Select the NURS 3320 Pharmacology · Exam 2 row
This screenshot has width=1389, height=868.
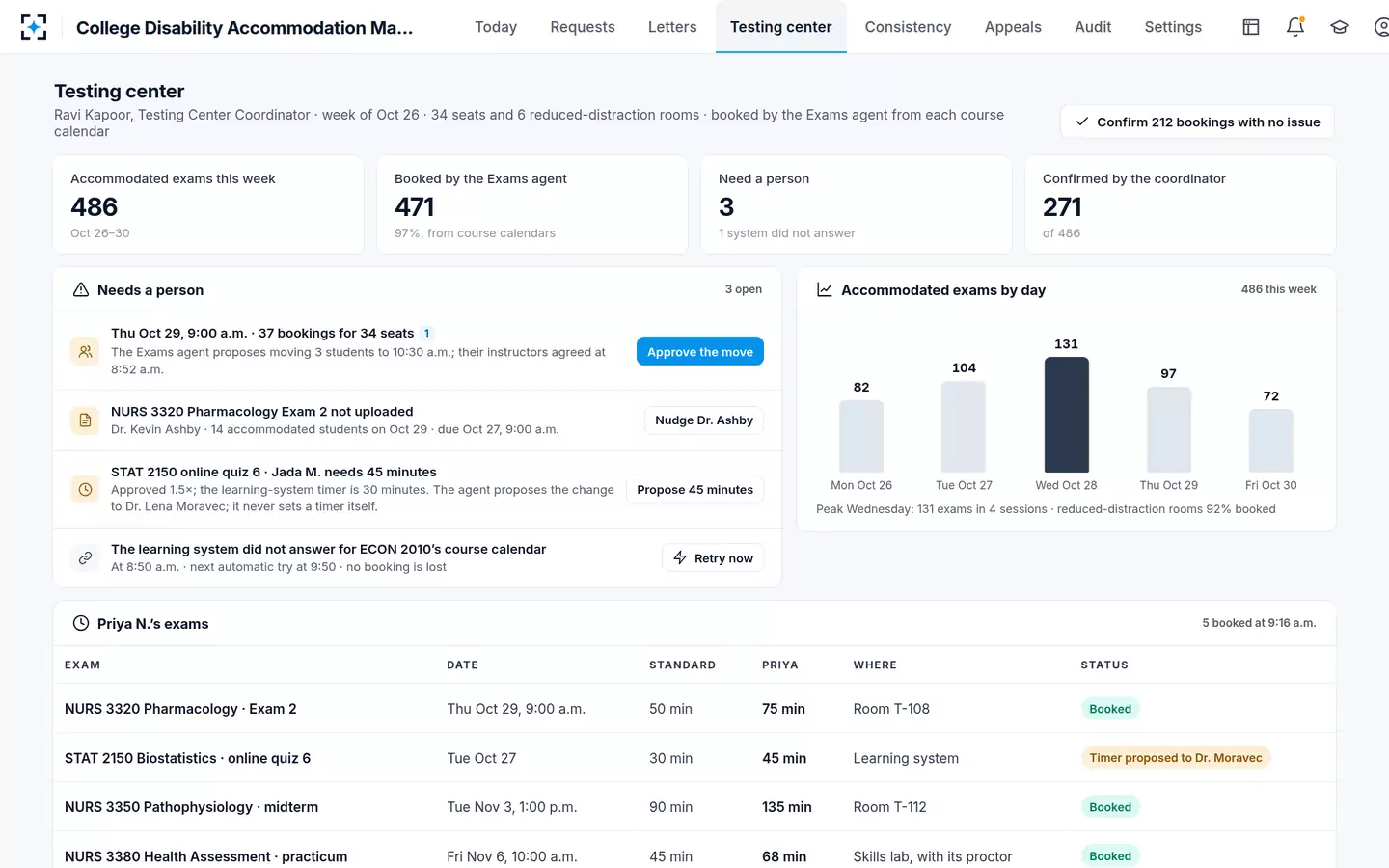(694, 709)
